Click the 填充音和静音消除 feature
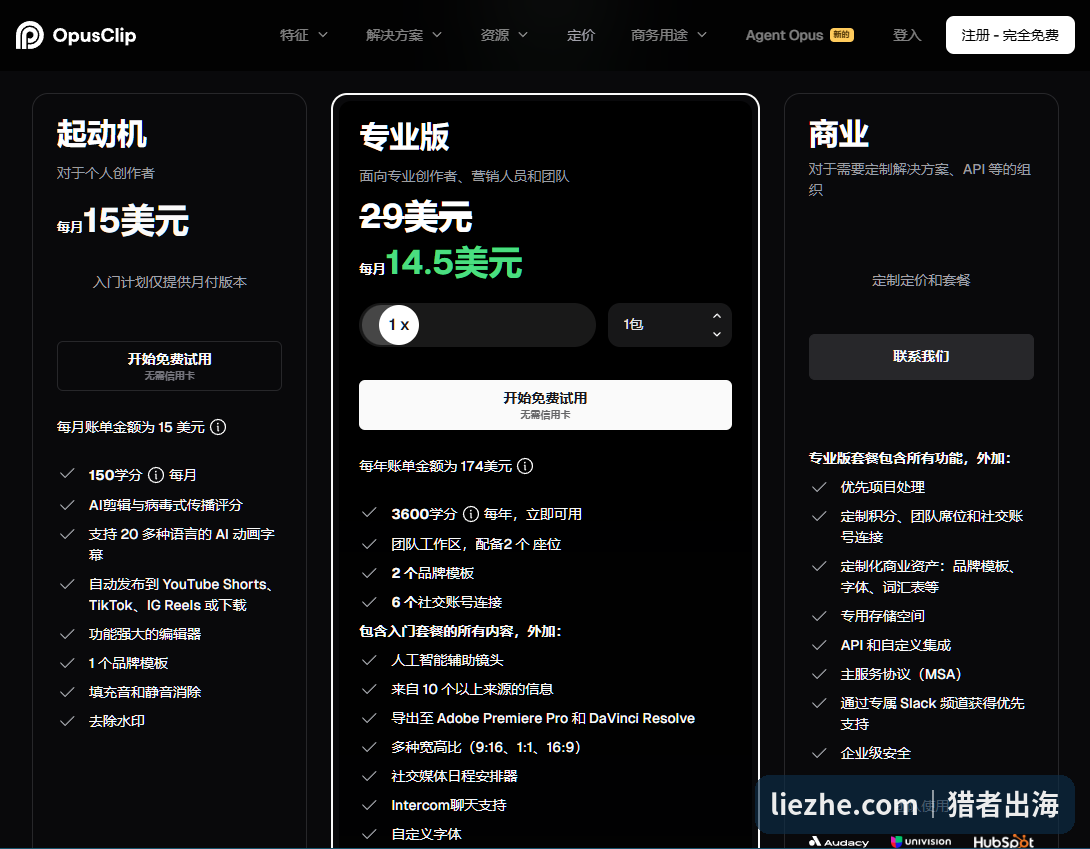 click(145, 692)
